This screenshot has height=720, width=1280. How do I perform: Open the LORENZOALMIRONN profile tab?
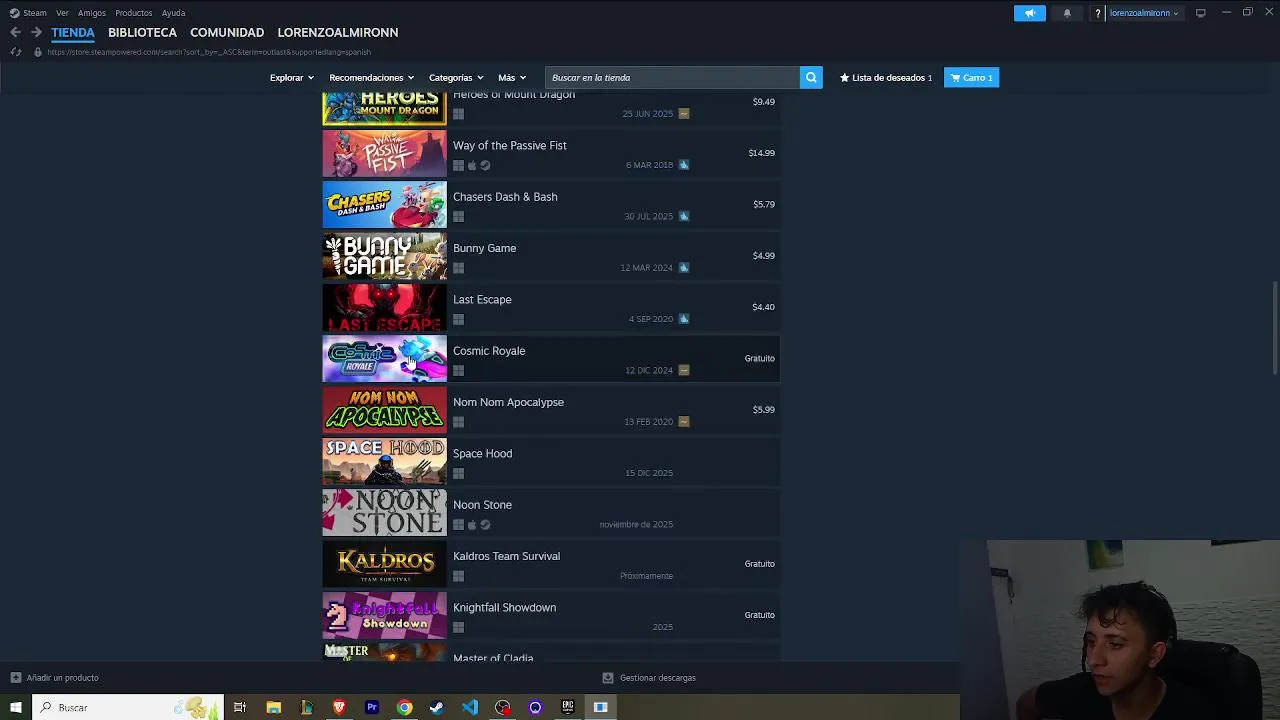click(338, 32)
